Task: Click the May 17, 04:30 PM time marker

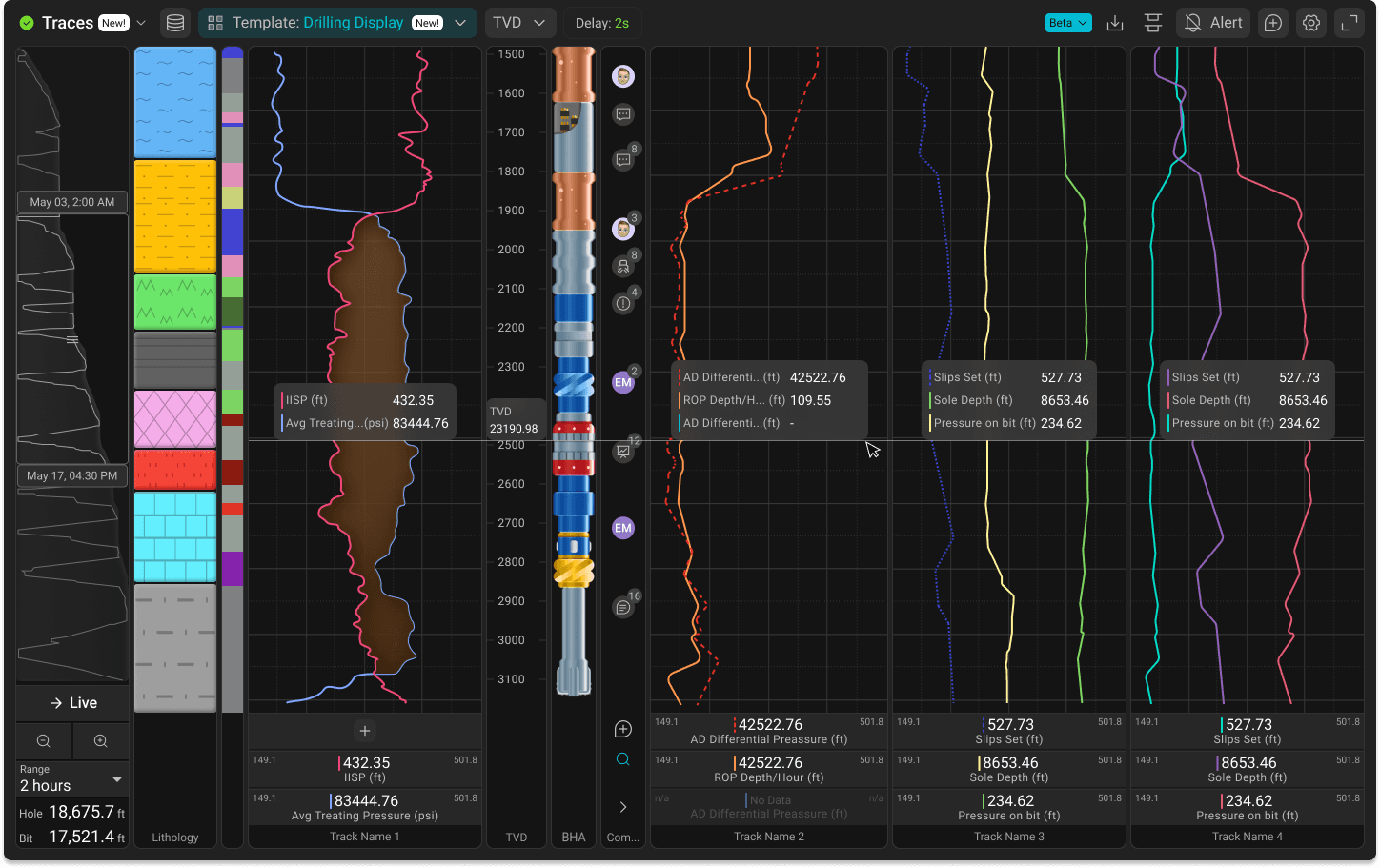Action: pyautogui.click(x=72, y=475)
